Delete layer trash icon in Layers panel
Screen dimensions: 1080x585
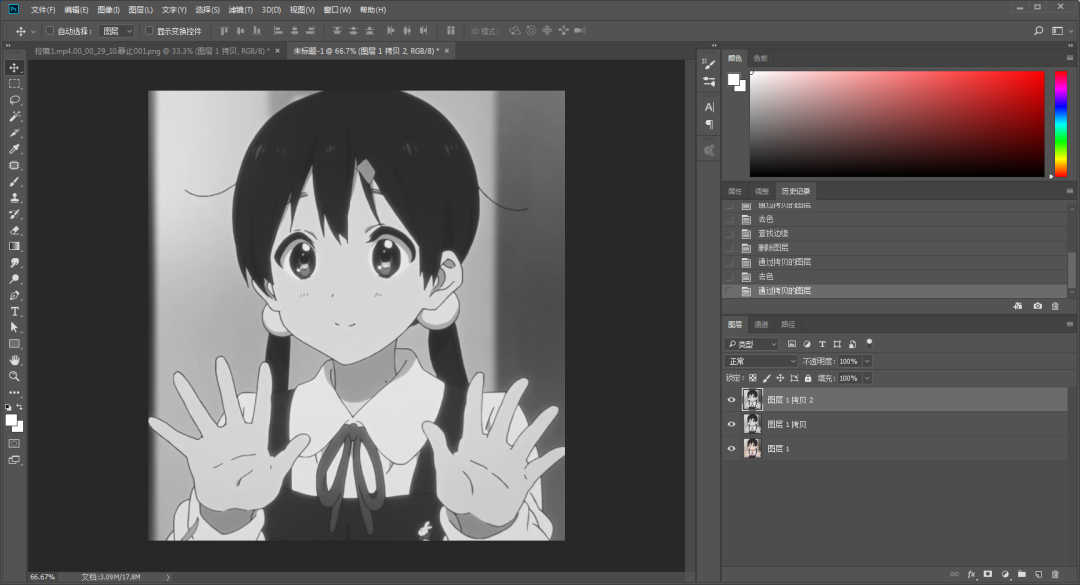[1055, 574]
